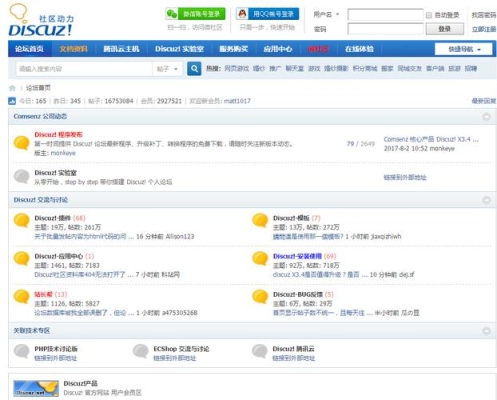Image resolution: width=497 pixels, height=400 pixels.
Task: Select the 应用中心 navigation tab
Action: coord(278,49)
